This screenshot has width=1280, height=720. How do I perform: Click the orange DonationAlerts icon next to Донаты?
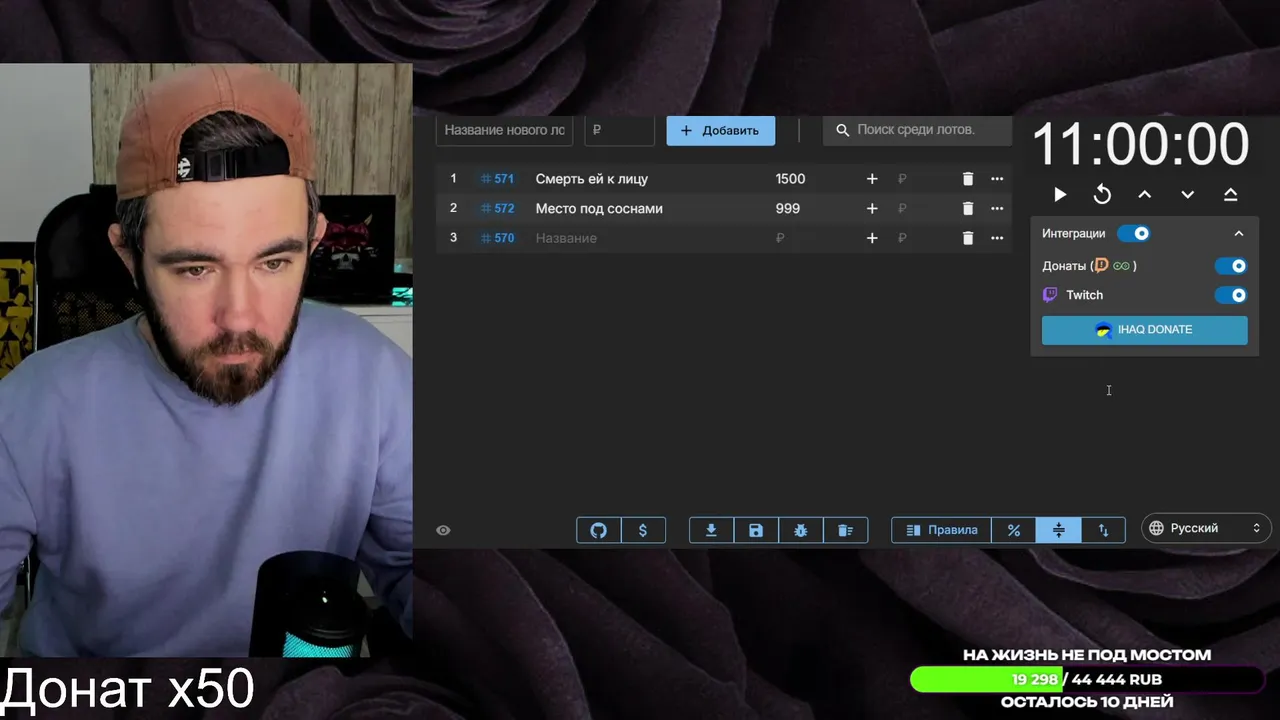pos(1102,266)
